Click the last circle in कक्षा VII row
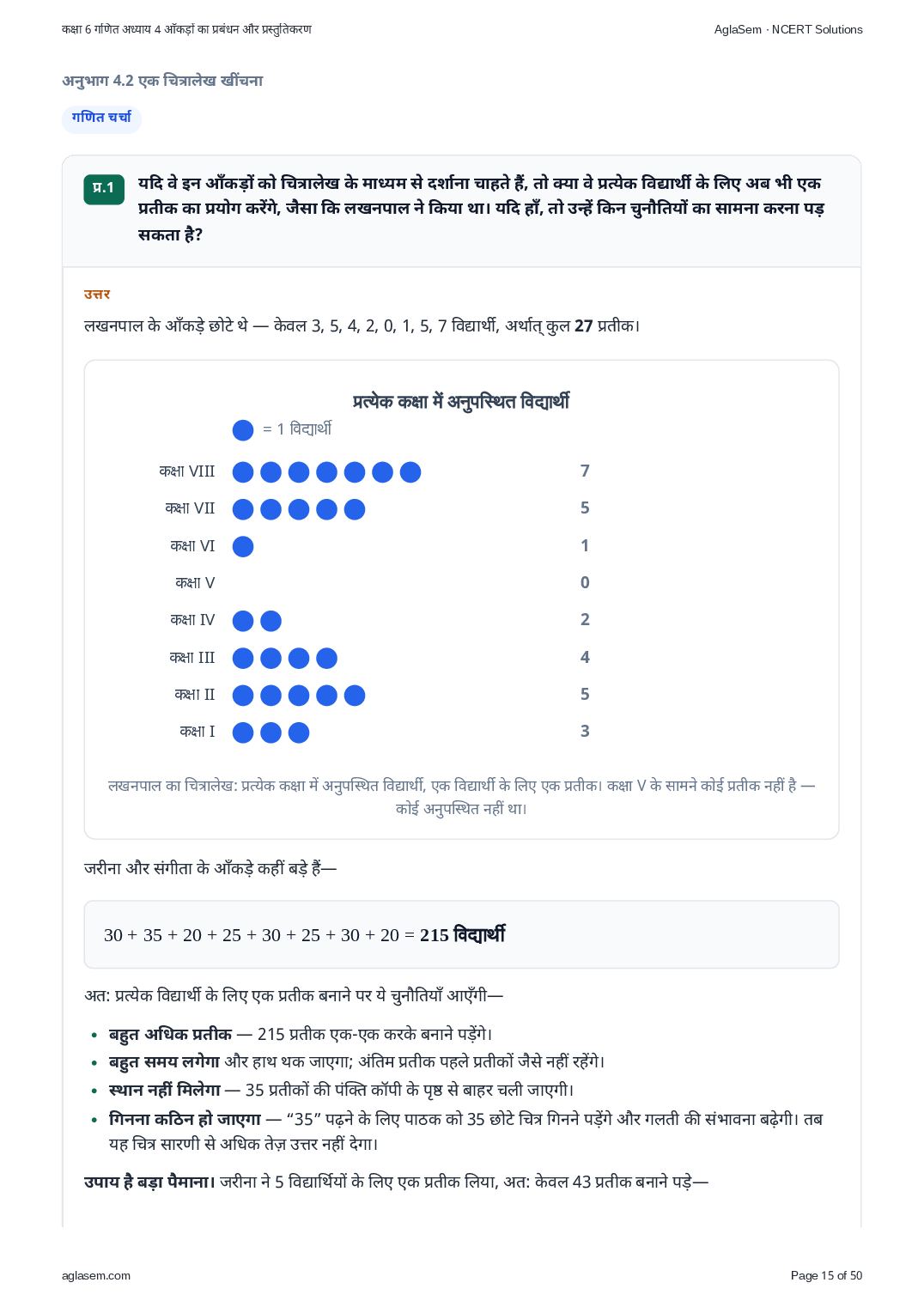This screenshot has height=1307, width=924. click(x=355, y=509)
